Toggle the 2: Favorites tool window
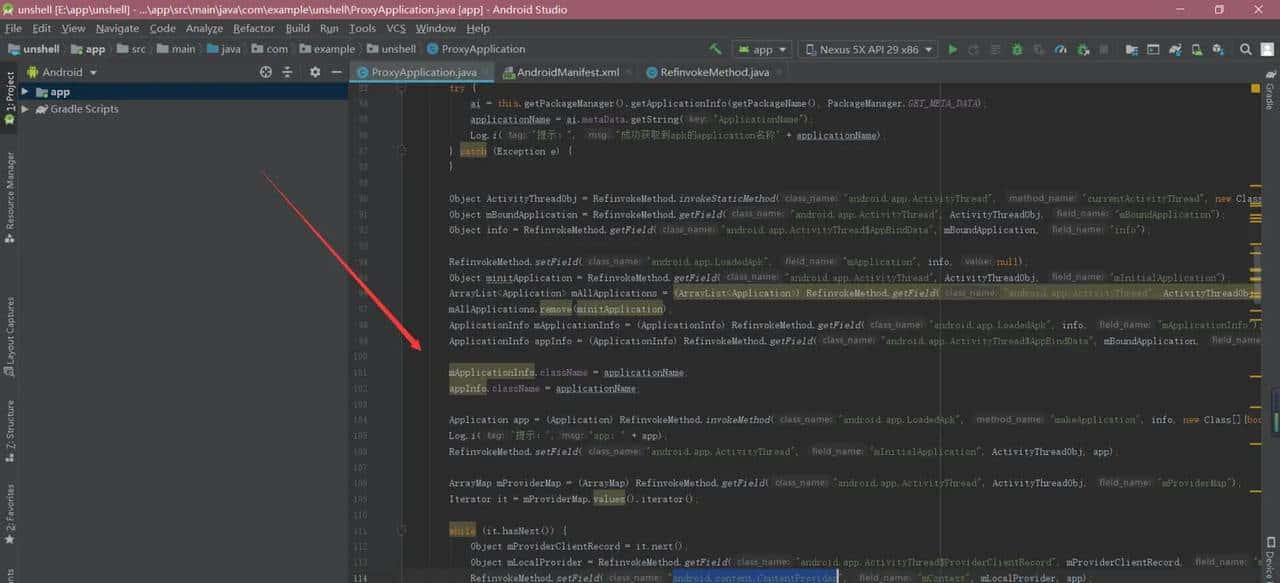 [x=10, y=514]
